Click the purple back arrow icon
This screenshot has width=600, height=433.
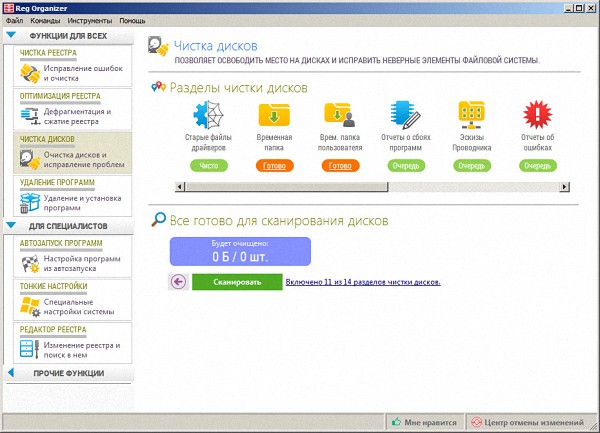point(178,282)
